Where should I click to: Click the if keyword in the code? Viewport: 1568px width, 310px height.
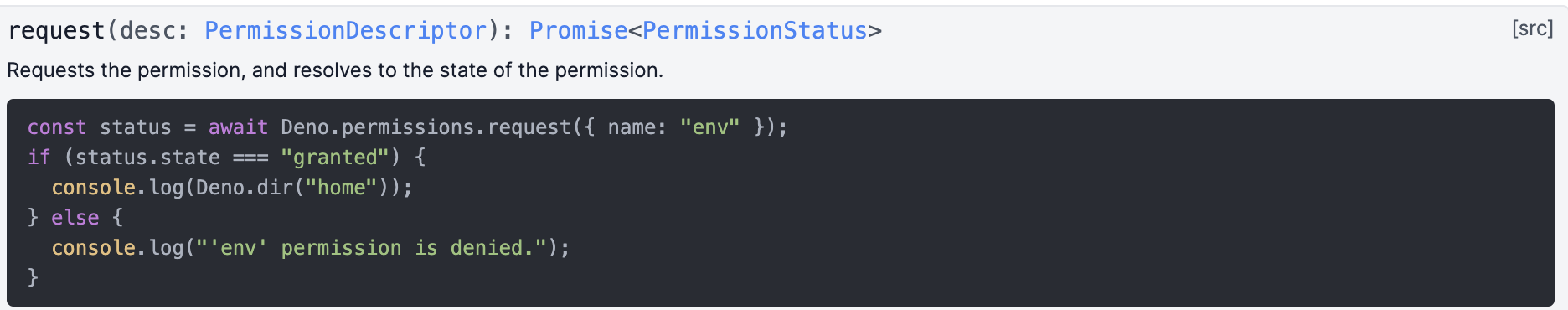coord(39,158)
